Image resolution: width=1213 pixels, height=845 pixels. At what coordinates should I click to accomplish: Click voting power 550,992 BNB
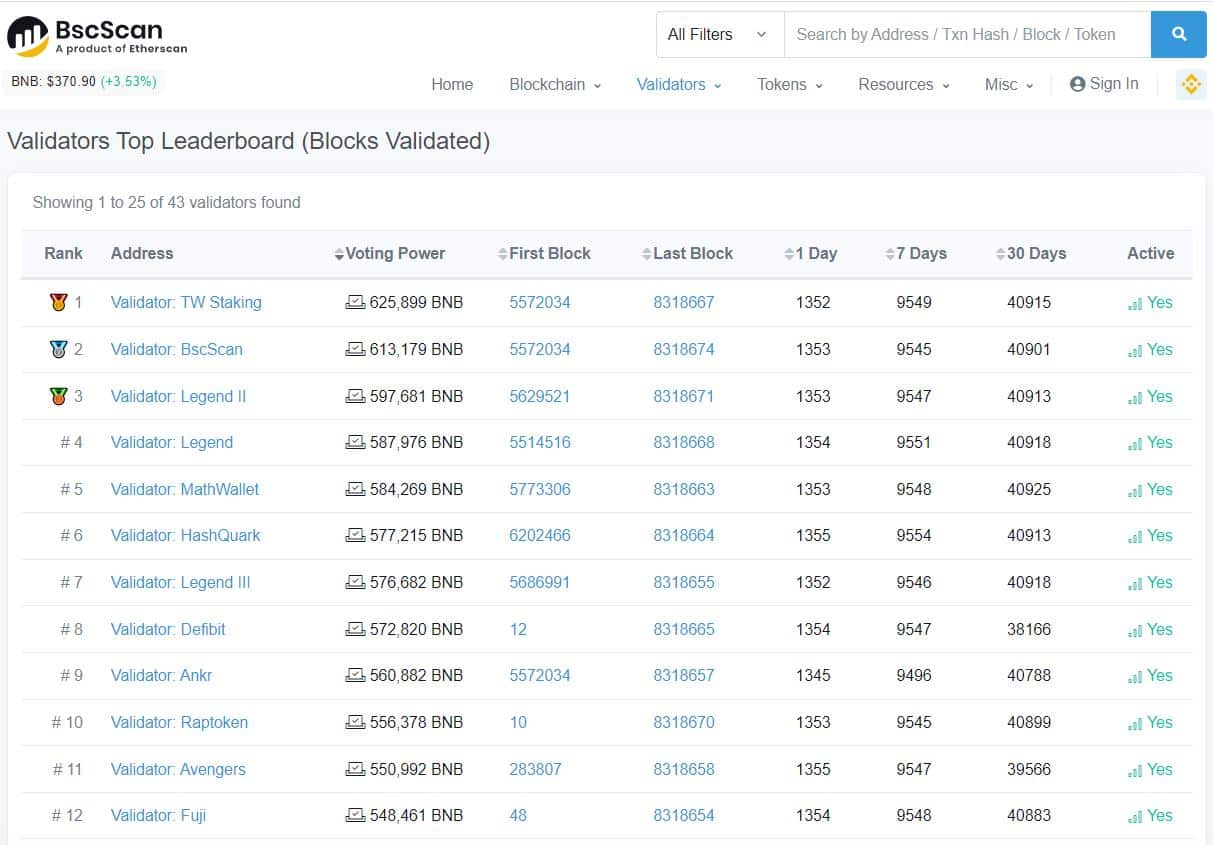point(416,769)
